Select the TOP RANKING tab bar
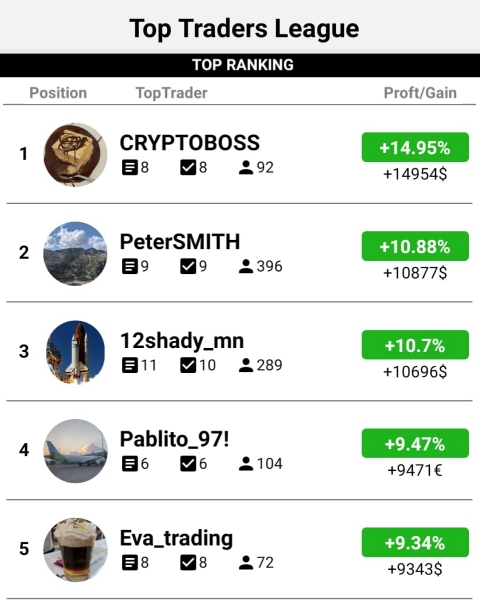480x600 pixels. click(240, 65)
